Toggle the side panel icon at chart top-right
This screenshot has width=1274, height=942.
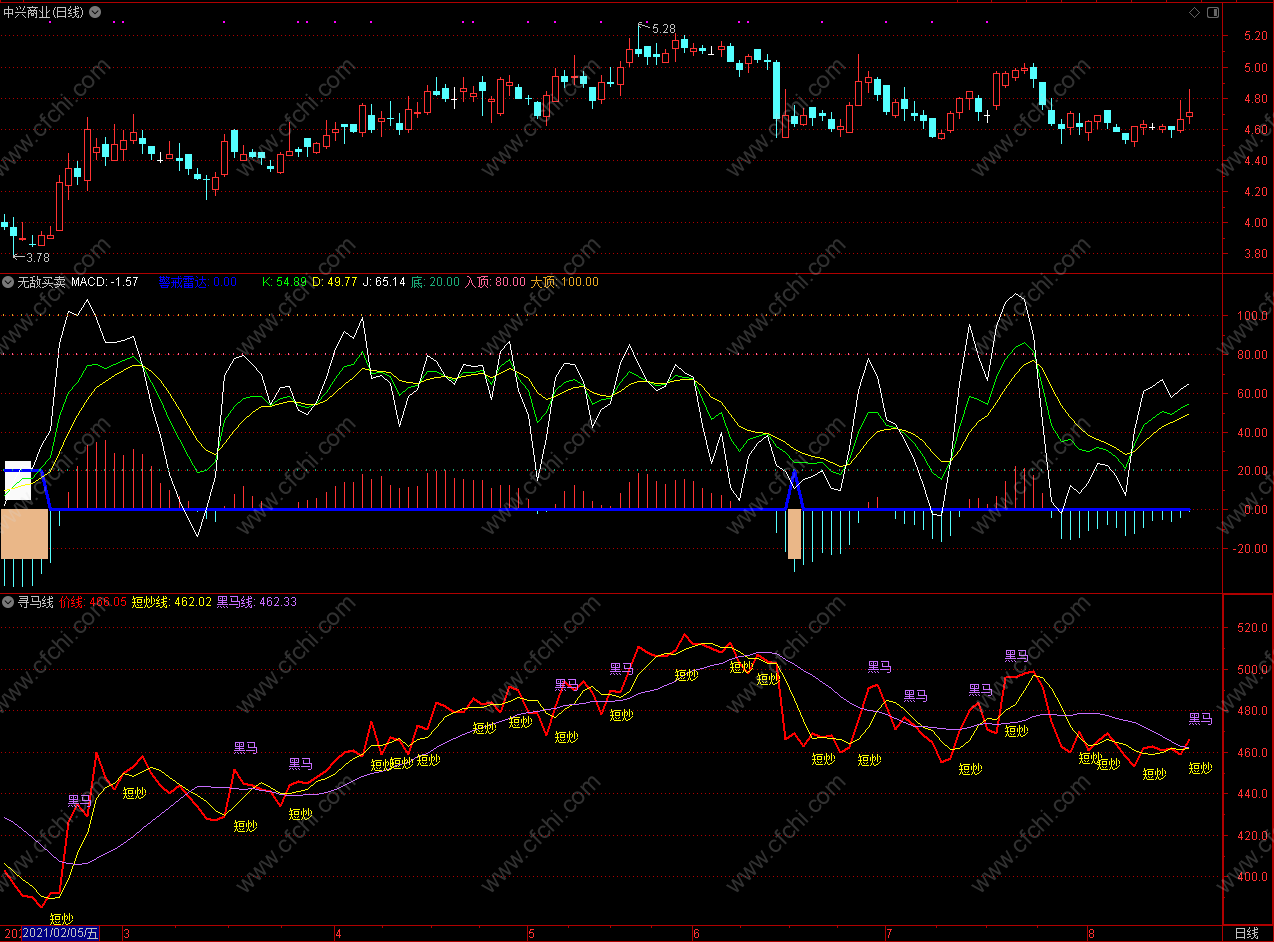pyautogui.click(x=1212, y=12)
